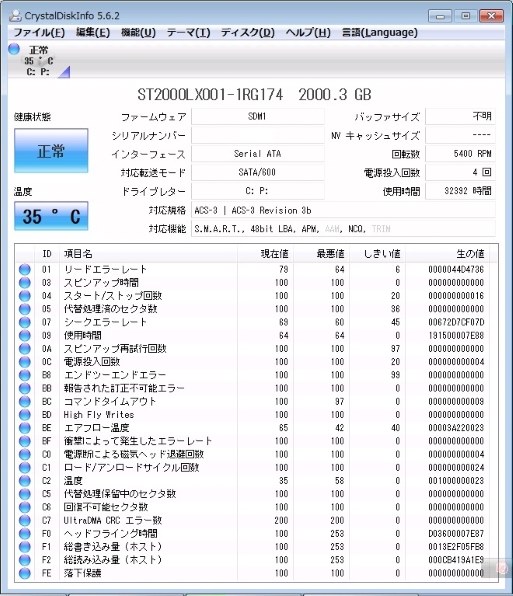
Task: Click the ID column header
Action: (47, 254)
